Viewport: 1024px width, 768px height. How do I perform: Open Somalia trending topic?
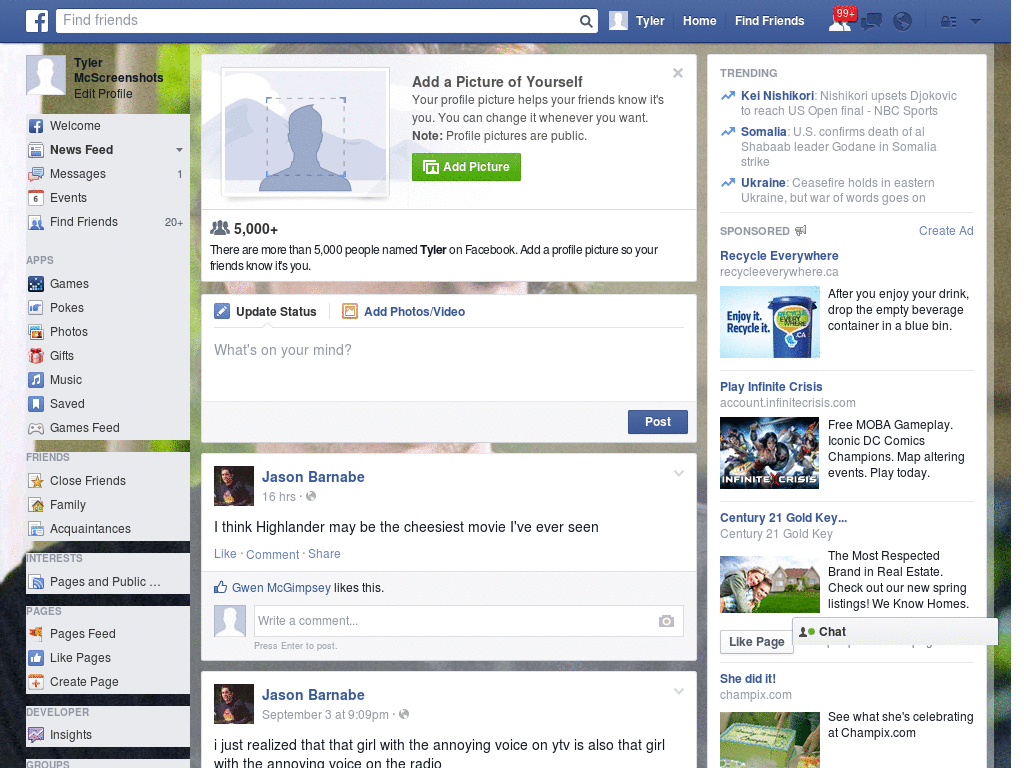click(x=763, y=132)
